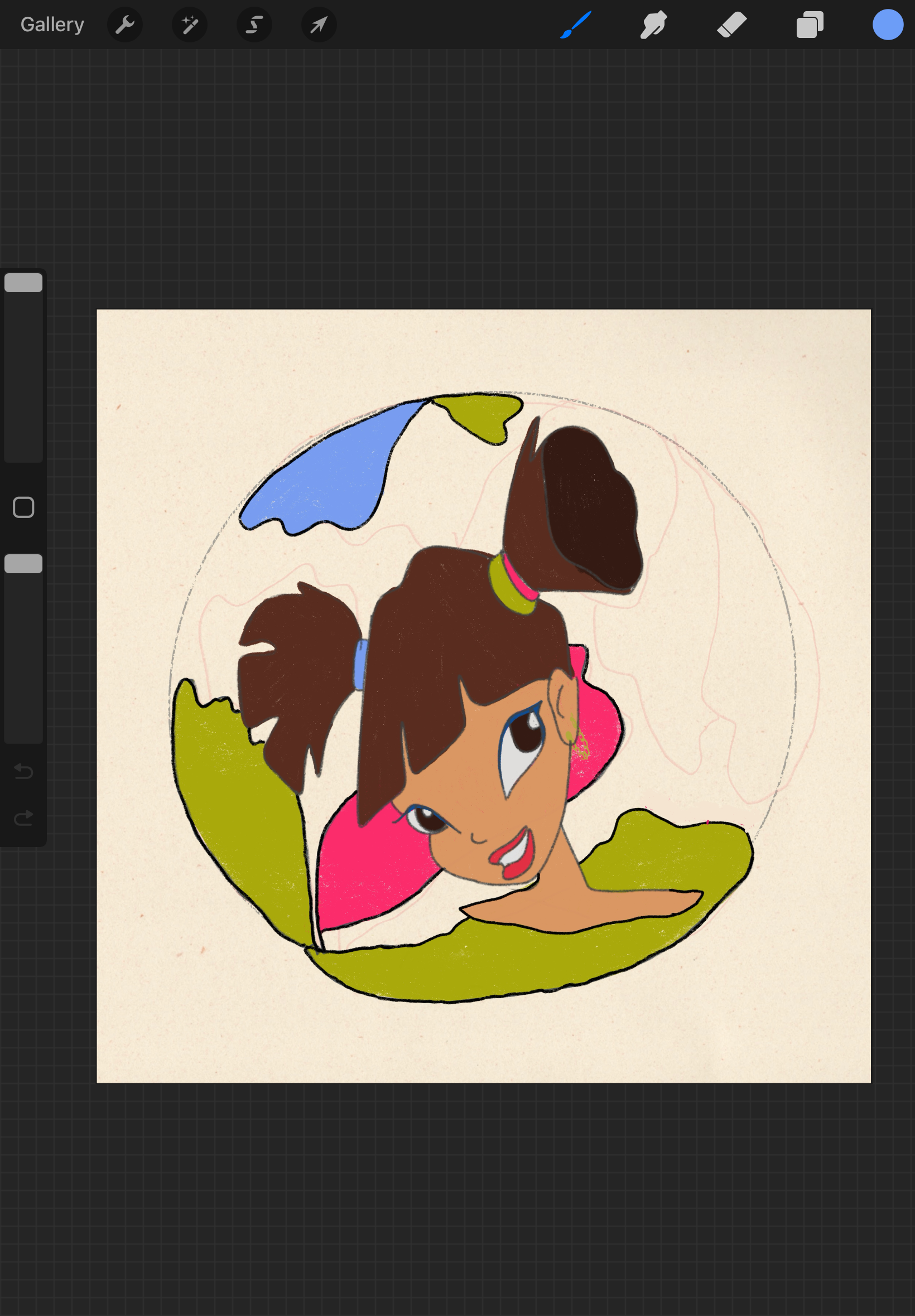Redo the last action
Image resolution: width=915 pixels, height=1316 pixels.
[23, 817]
